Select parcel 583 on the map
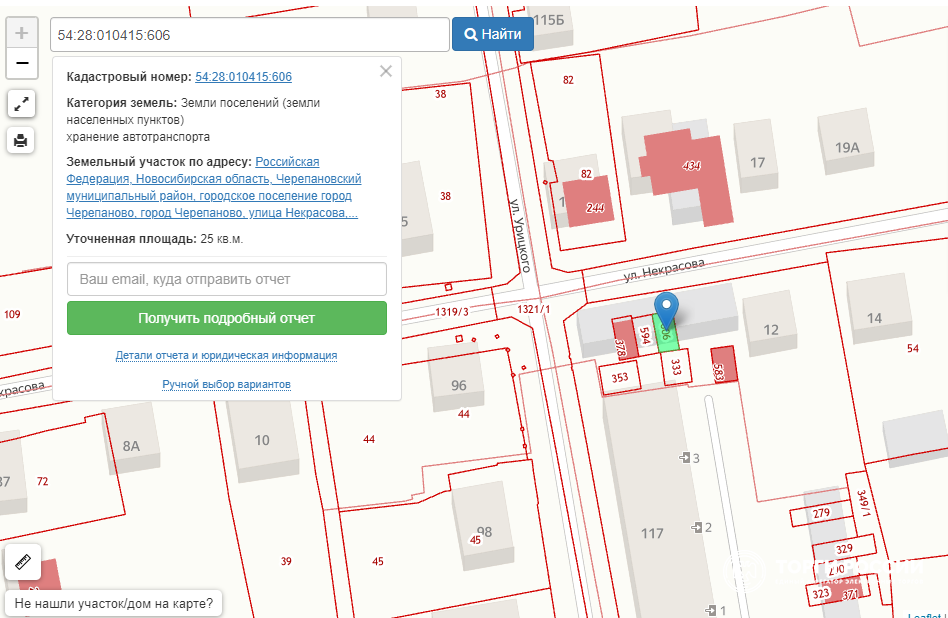Viewport: 948px width, 618px height. (726, 364)
